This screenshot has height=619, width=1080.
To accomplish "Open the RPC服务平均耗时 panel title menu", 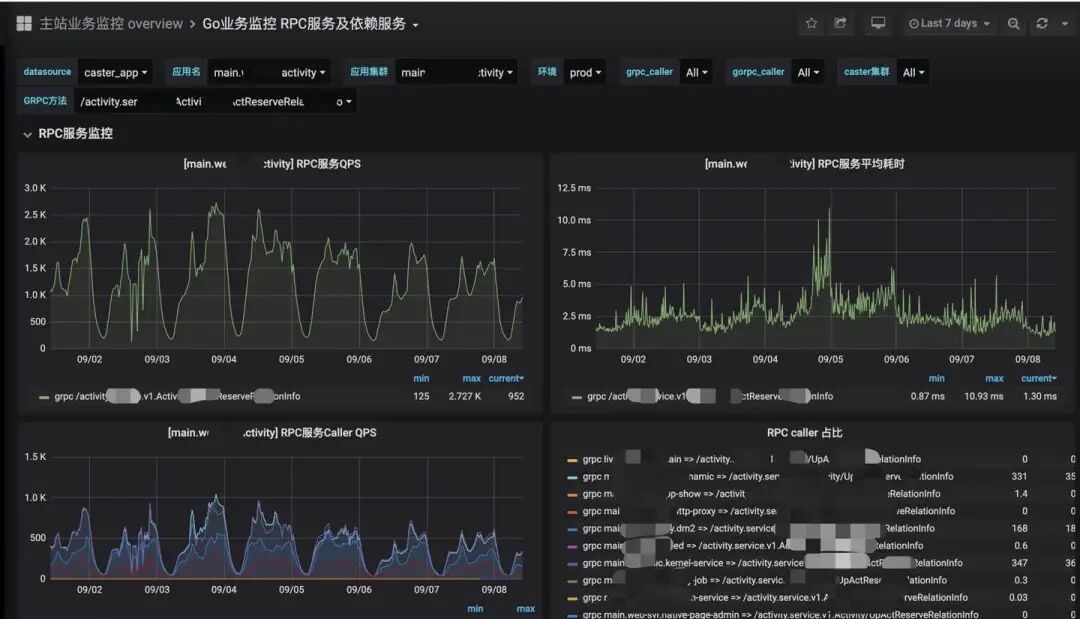I will point(804,164).
